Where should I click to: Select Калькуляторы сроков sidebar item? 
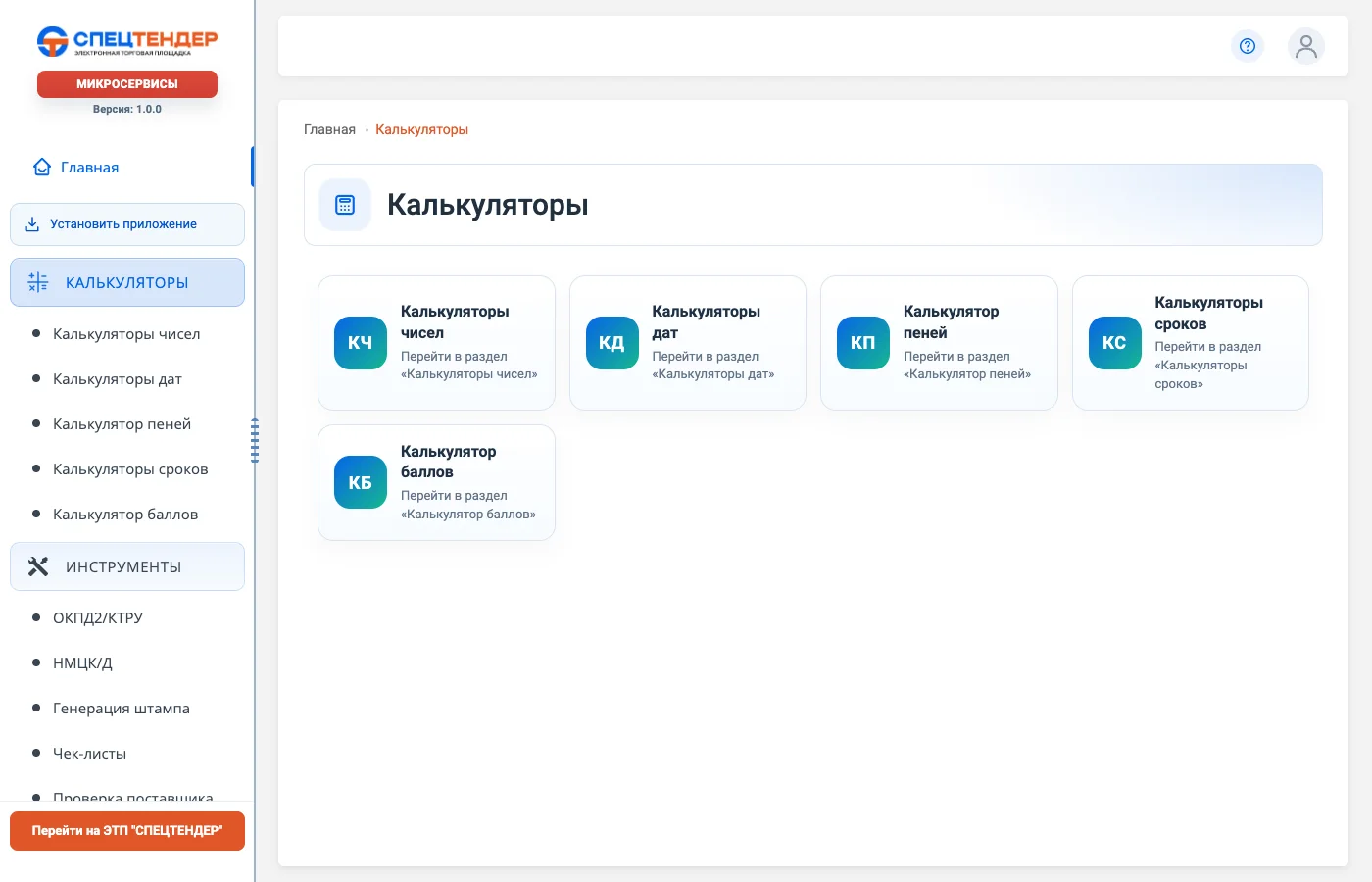coord(130,469)
